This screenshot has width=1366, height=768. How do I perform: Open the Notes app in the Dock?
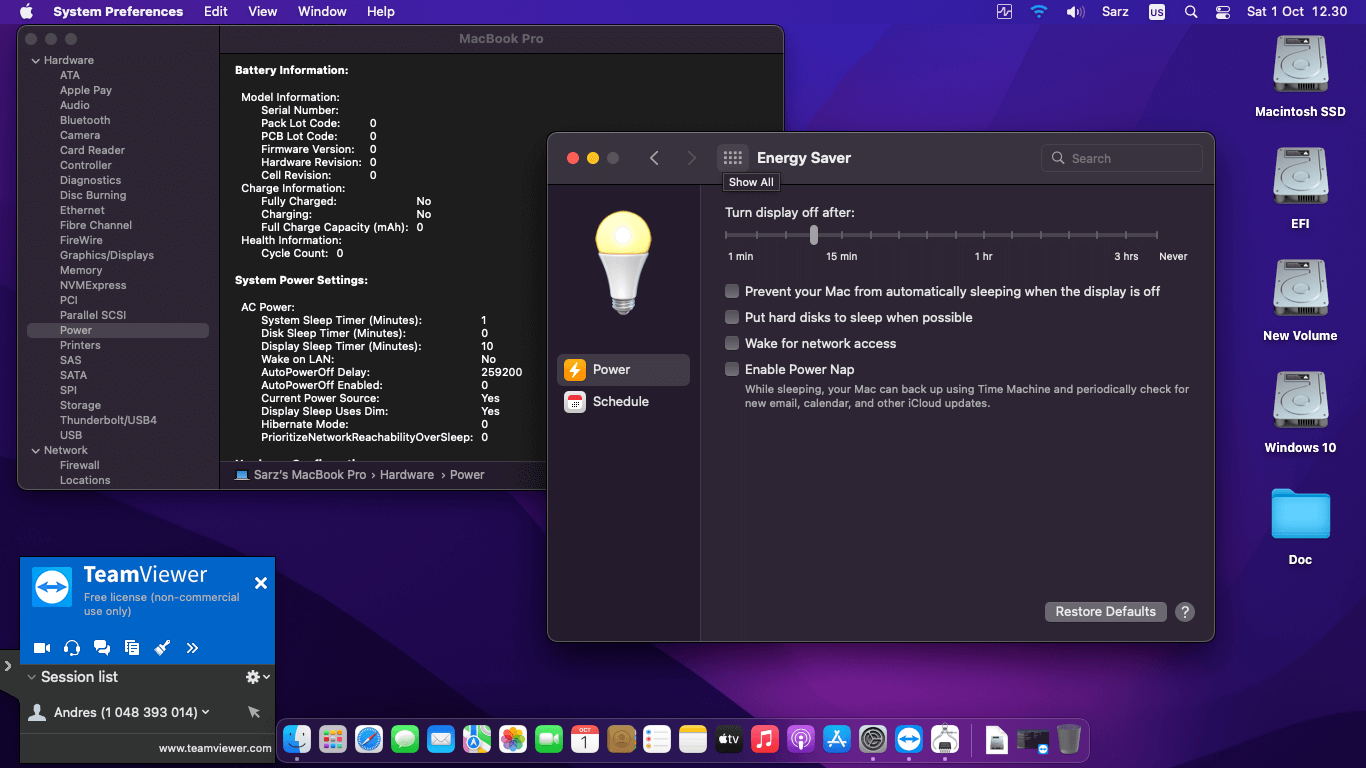tap(693, 739)
